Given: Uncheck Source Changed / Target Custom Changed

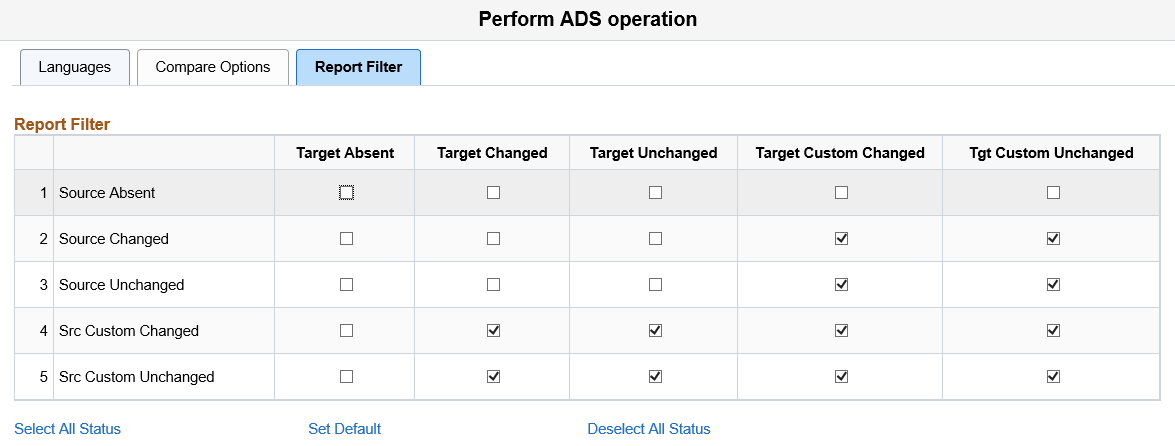Looking at the screenshot, I should [x=841, y=239].
